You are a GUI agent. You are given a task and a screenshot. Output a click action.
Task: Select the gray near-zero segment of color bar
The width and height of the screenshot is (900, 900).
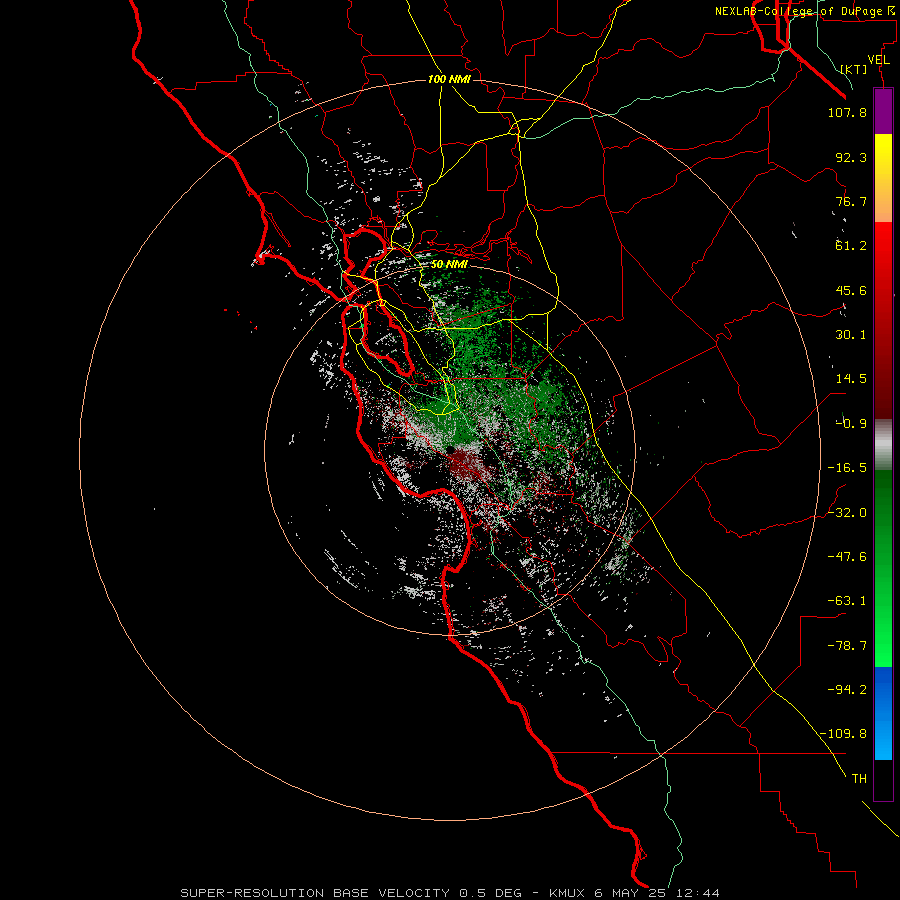tap(883, 445)
